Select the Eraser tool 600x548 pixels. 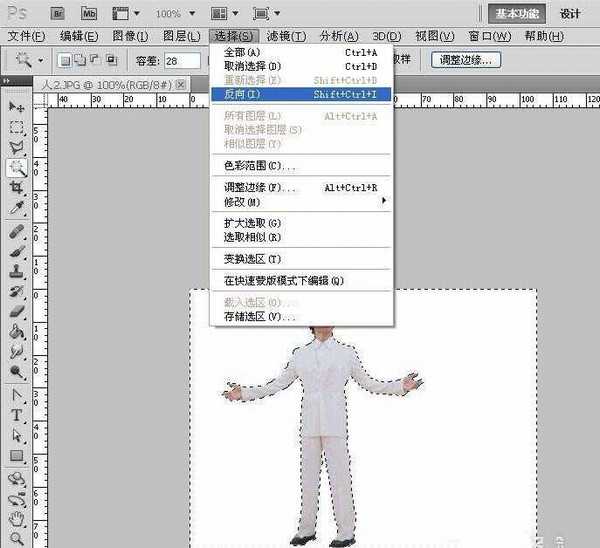16,312
